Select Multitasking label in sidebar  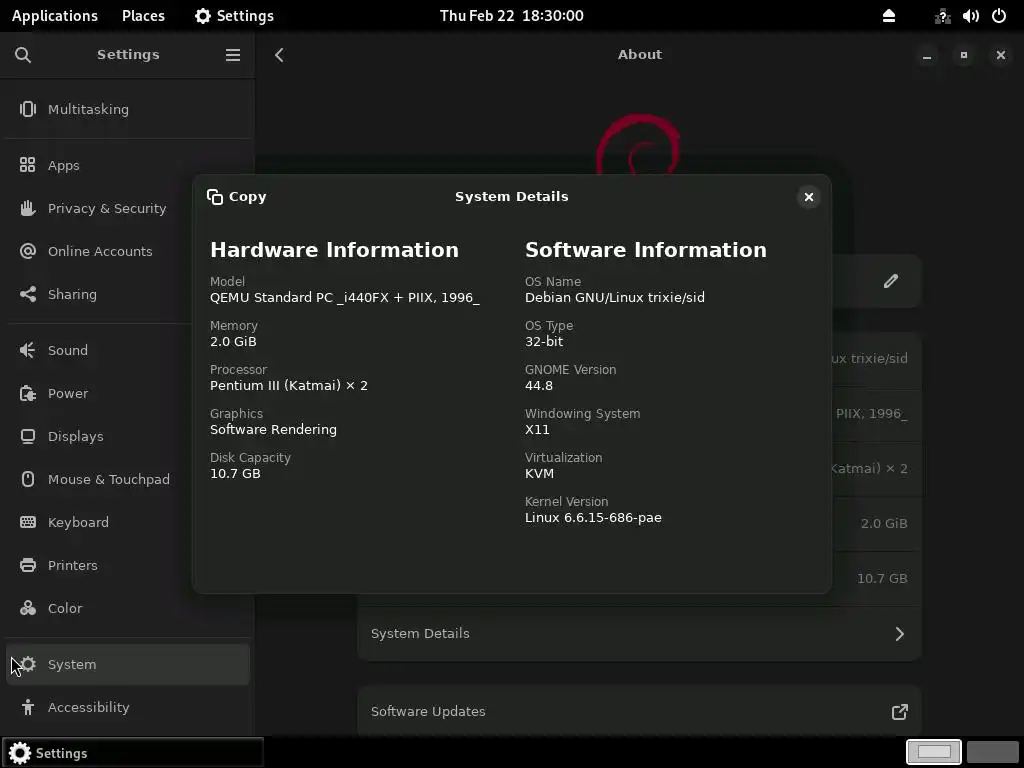(88, 110)
